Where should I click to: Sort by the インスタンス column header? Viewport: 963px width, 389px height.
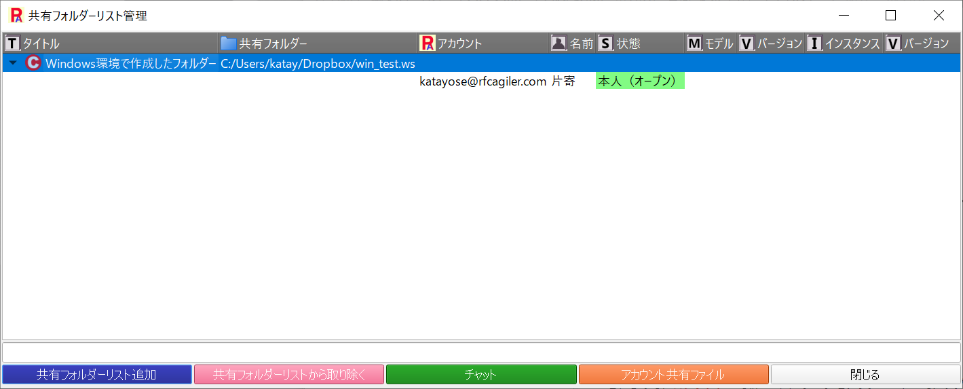pyautogui.click(x=844, y=44)
